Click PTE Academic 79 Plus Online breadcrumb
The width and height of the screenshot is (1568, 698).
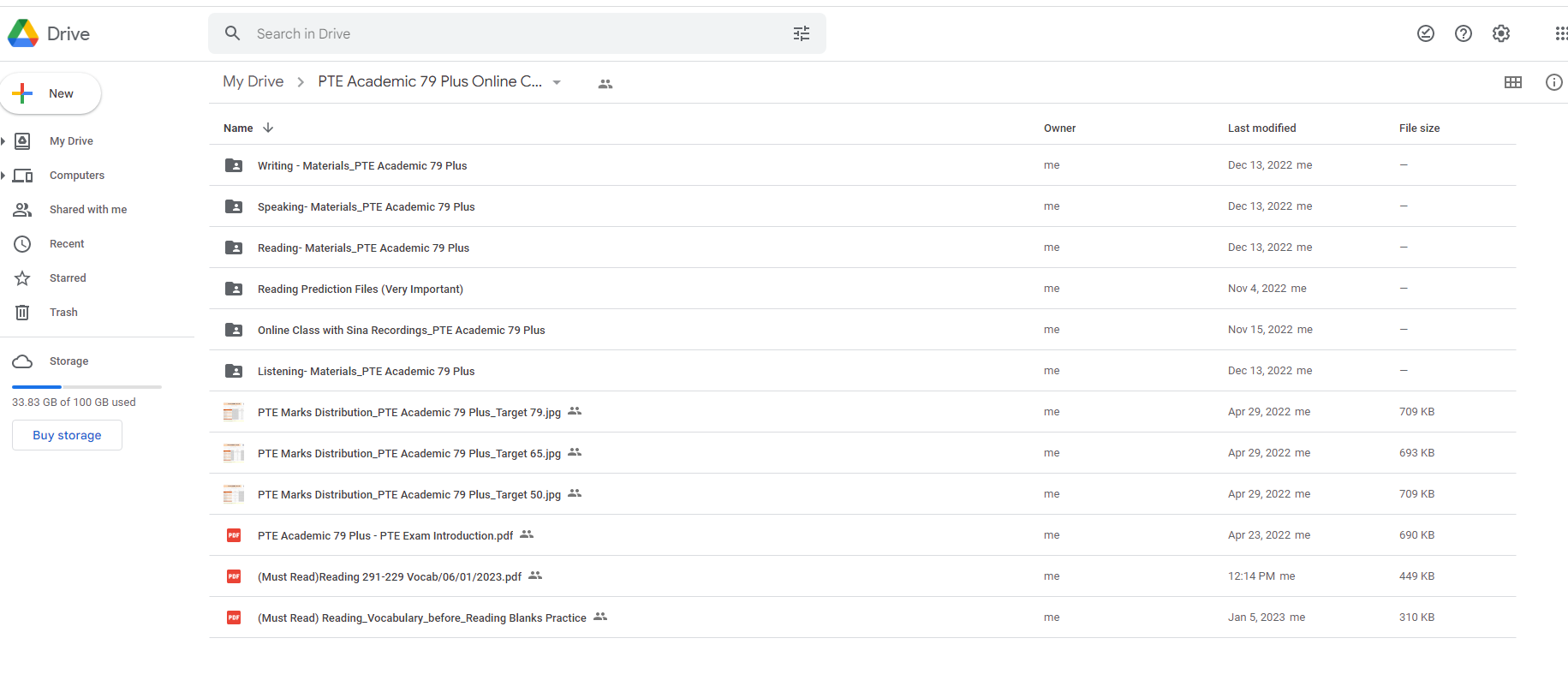430,81
